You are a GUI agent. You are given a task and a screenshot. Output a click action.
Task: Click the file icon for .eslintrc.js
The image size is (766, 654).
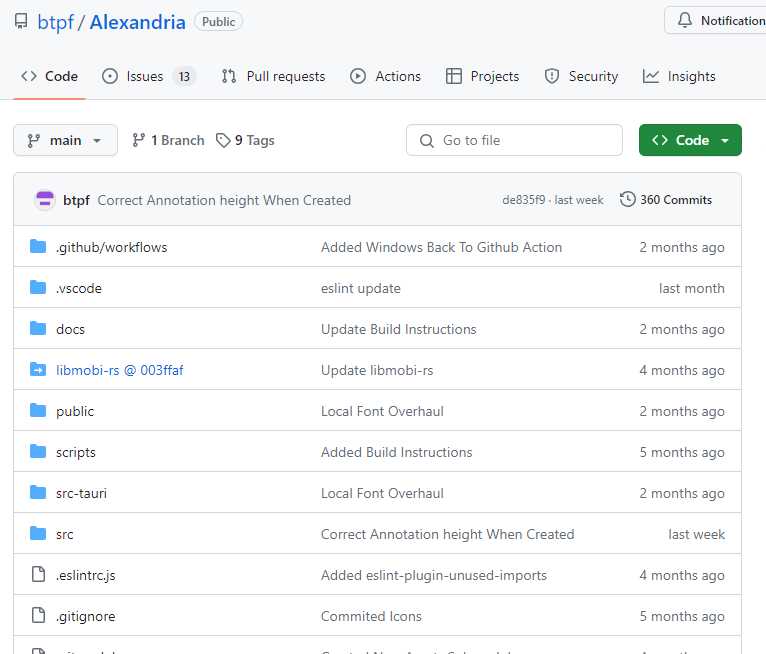coord(38,574)
